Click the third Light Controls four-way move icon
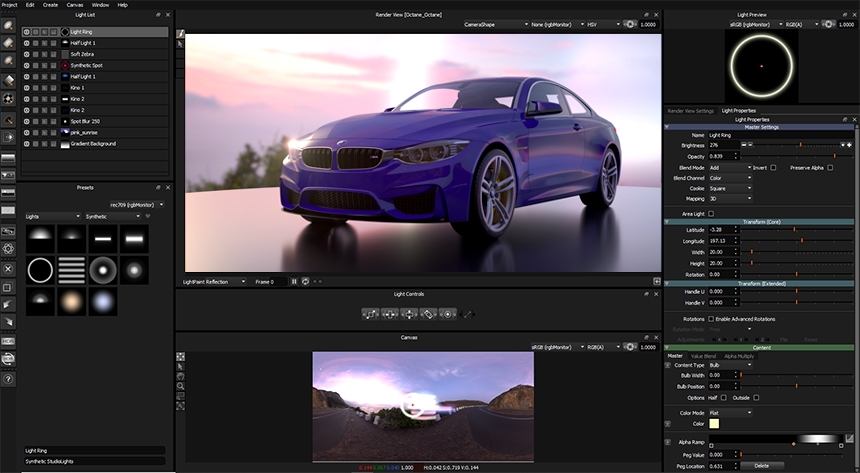Viewport: 860px width, 473px height. tap(409, 314)
